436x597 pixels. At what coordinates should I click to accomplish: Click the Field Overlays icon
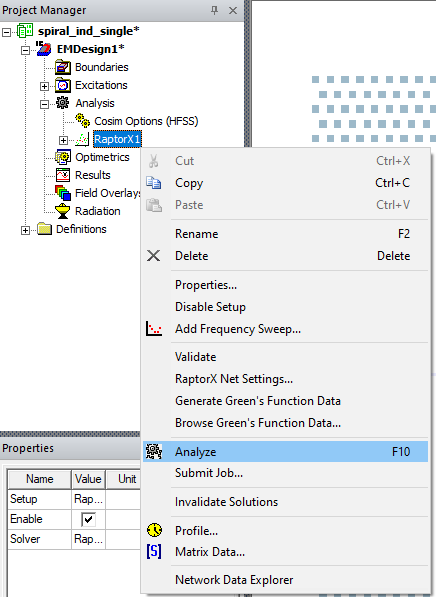[x=63, y=193]
